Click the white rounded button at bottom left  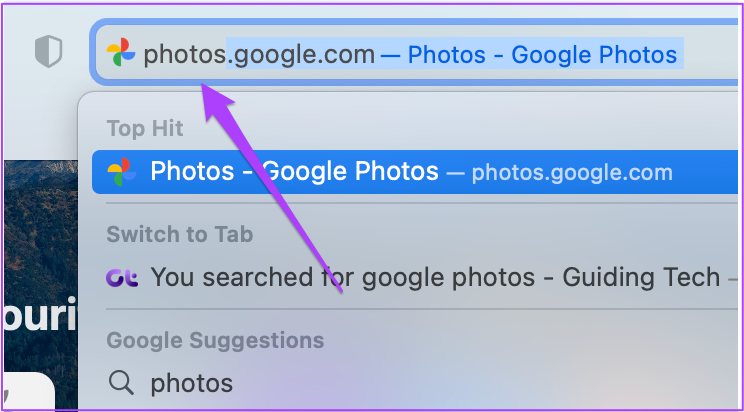click(29, 391)
